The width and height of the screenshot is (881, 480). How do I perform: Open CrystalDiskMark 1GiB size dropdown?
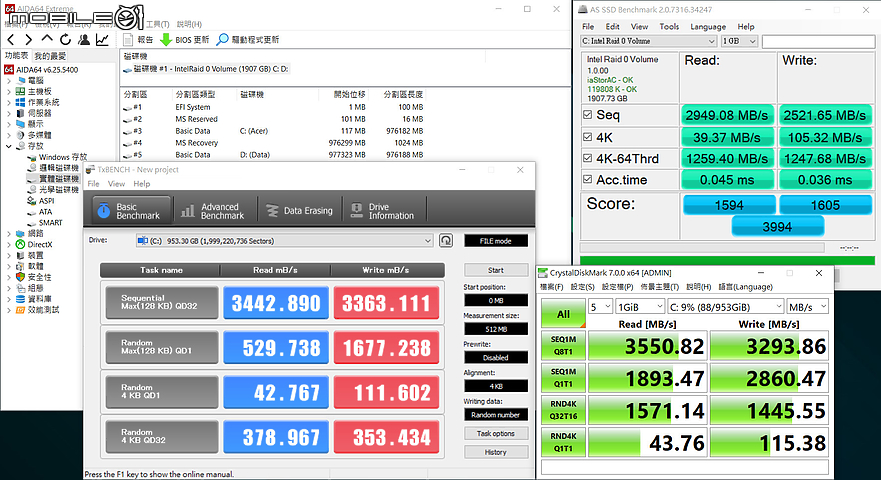click(x=641, y=307)
